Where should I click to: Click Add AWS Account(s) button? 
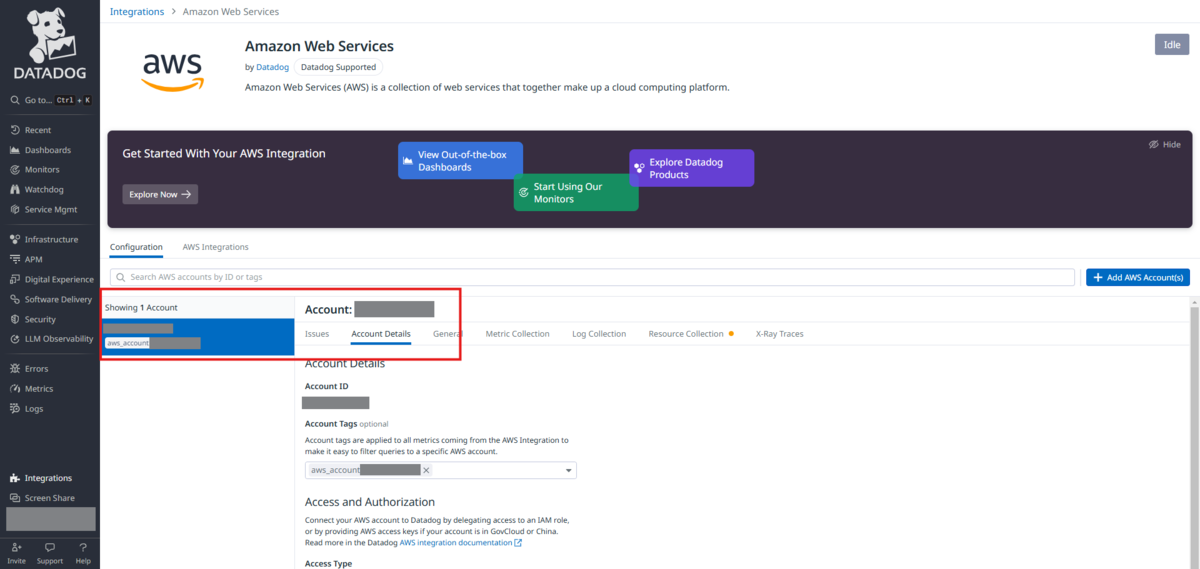[x=1138, y=277]
